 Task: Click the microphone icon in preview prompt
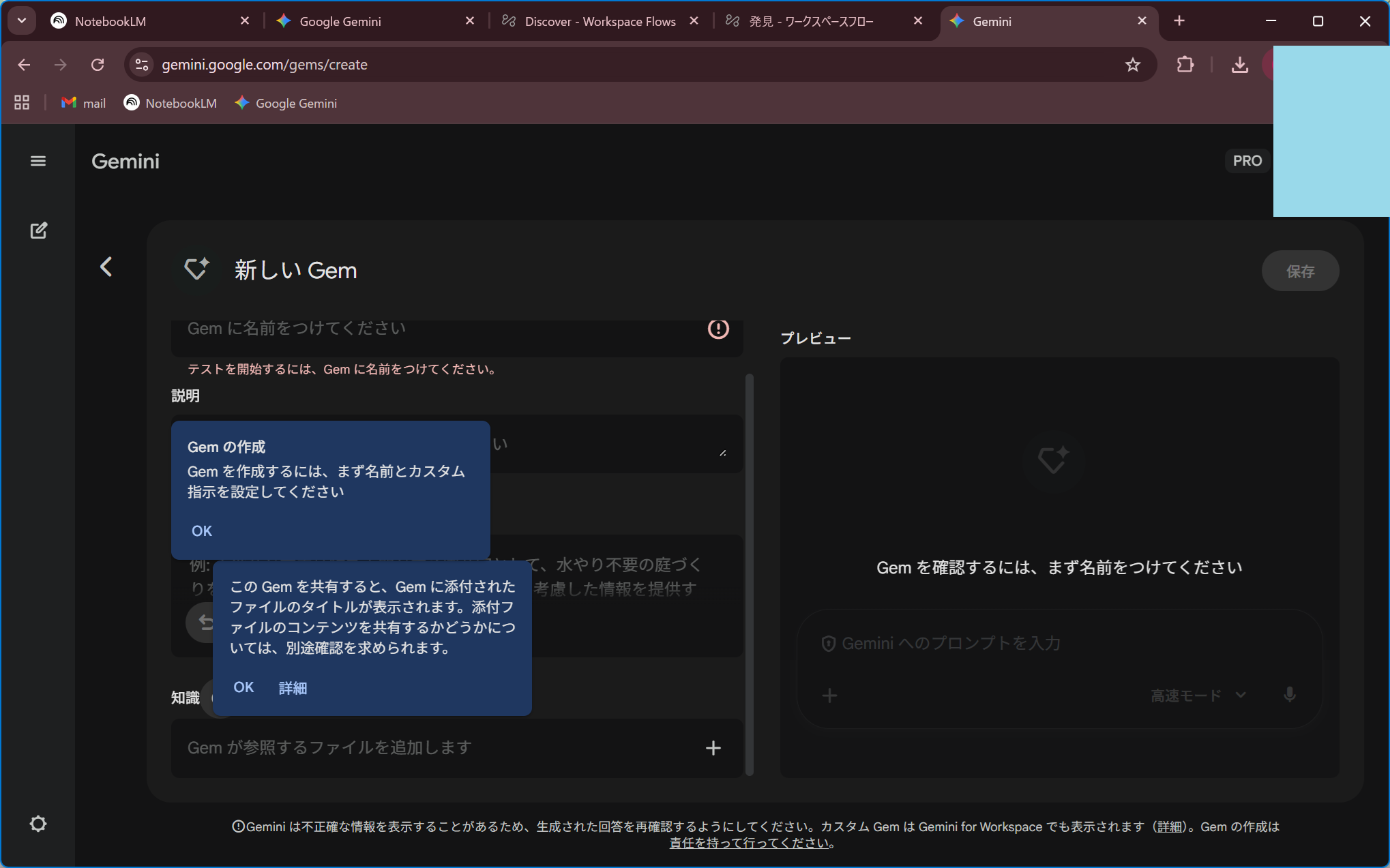1289,695
